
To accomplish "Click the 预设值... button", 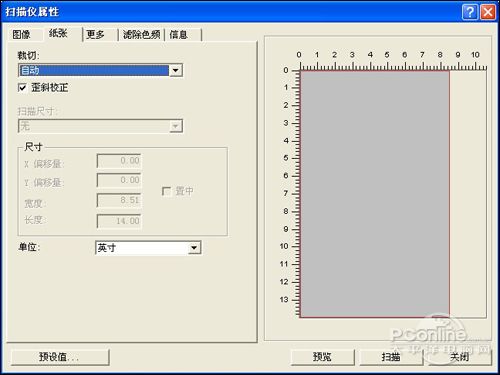I will pyautogui.click(x=60, y=357).
